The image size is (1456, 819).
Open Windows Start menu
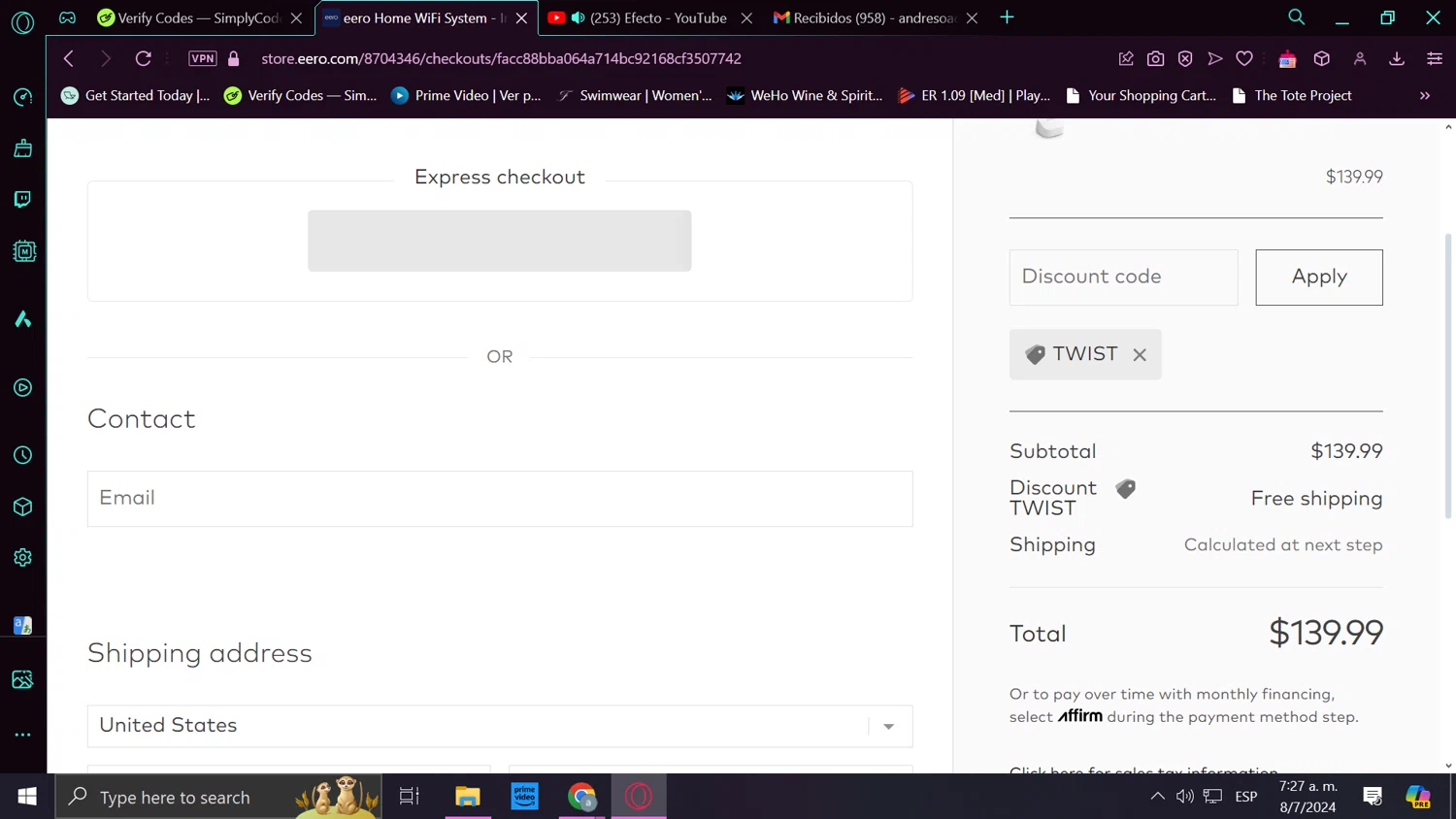(27, 797)
